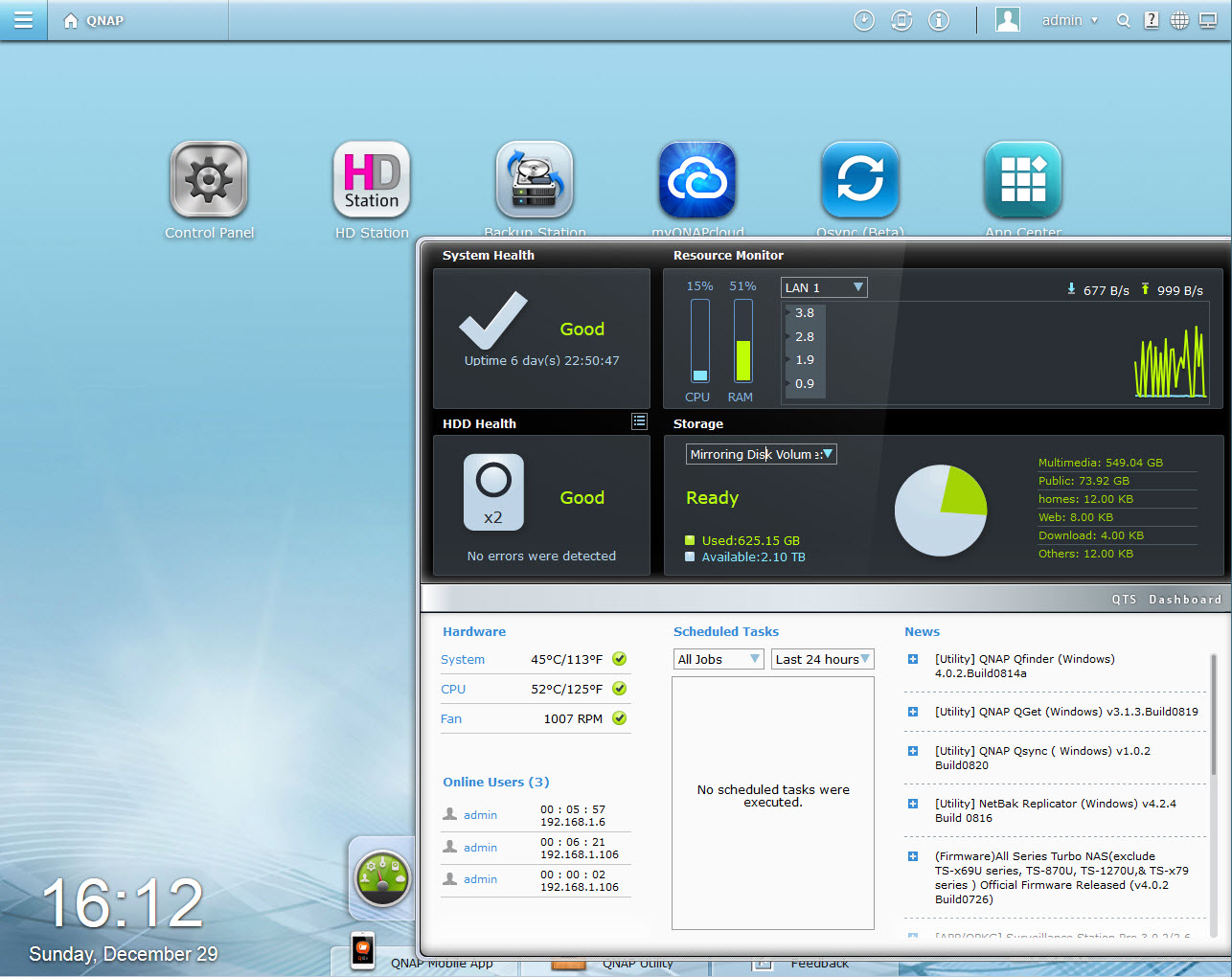Open the myQNAPcloud app
This screenshot has width=1232, height=977.
coord(697,179)
